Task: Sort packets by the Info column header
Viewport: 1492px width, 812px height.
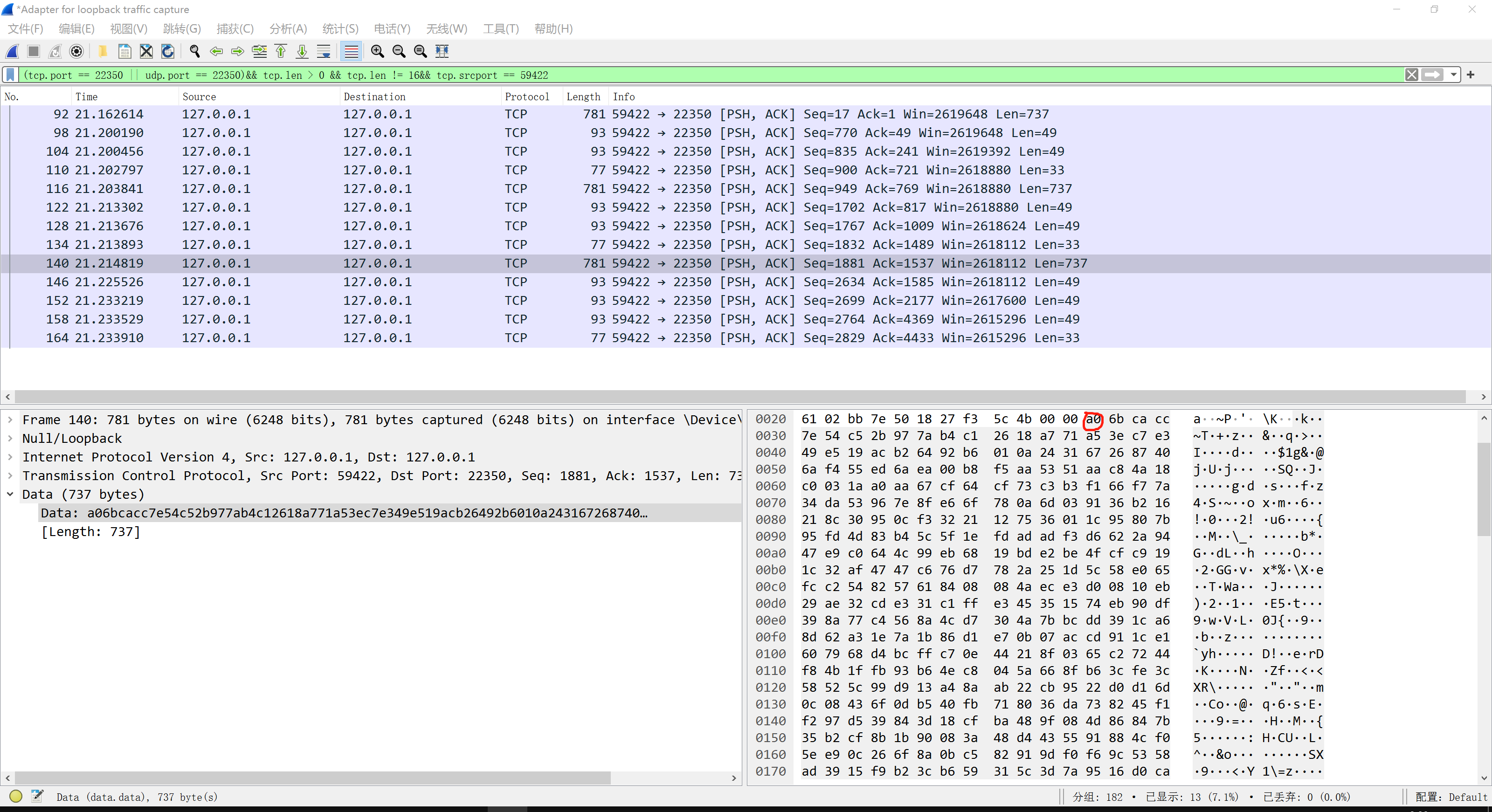Action: (x=1050, y=96)
